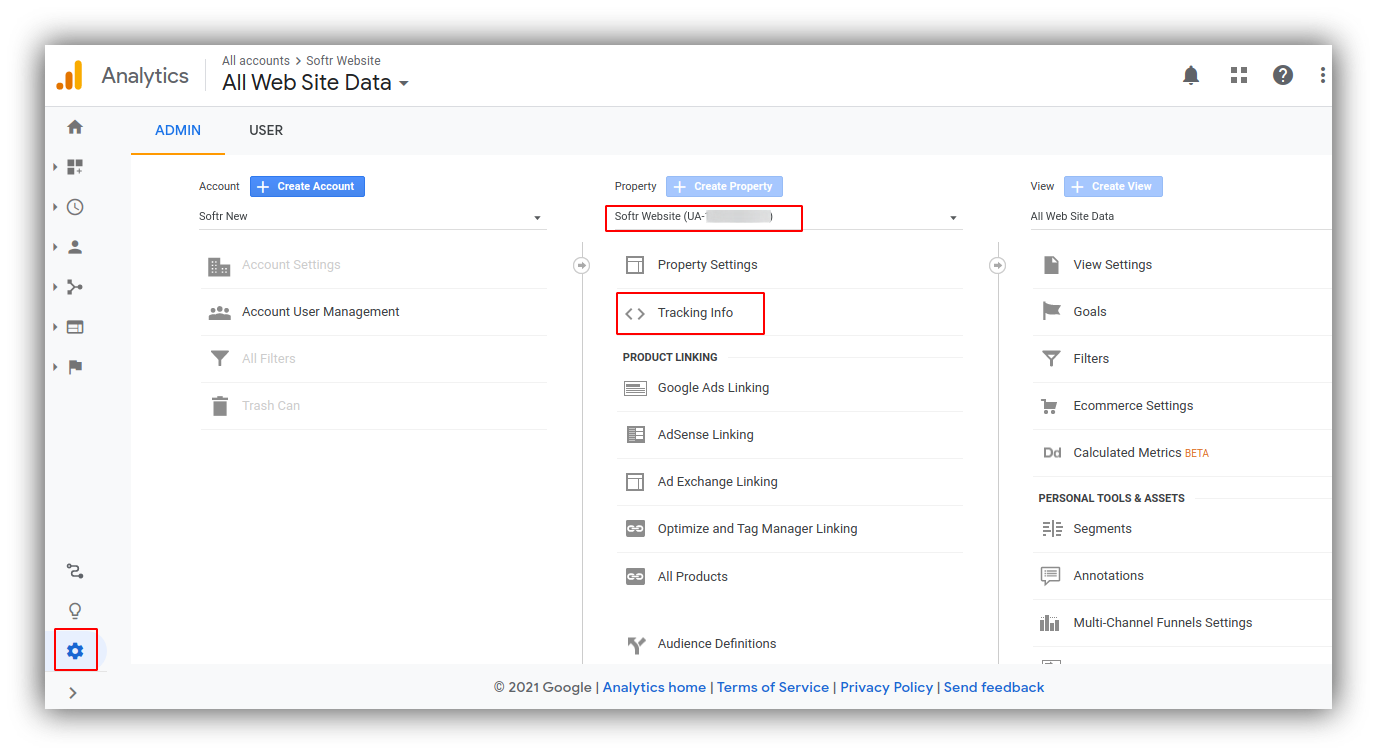Open the Analytics home footer link
This screenshot has height=754, width=1377.
(654, 687)
